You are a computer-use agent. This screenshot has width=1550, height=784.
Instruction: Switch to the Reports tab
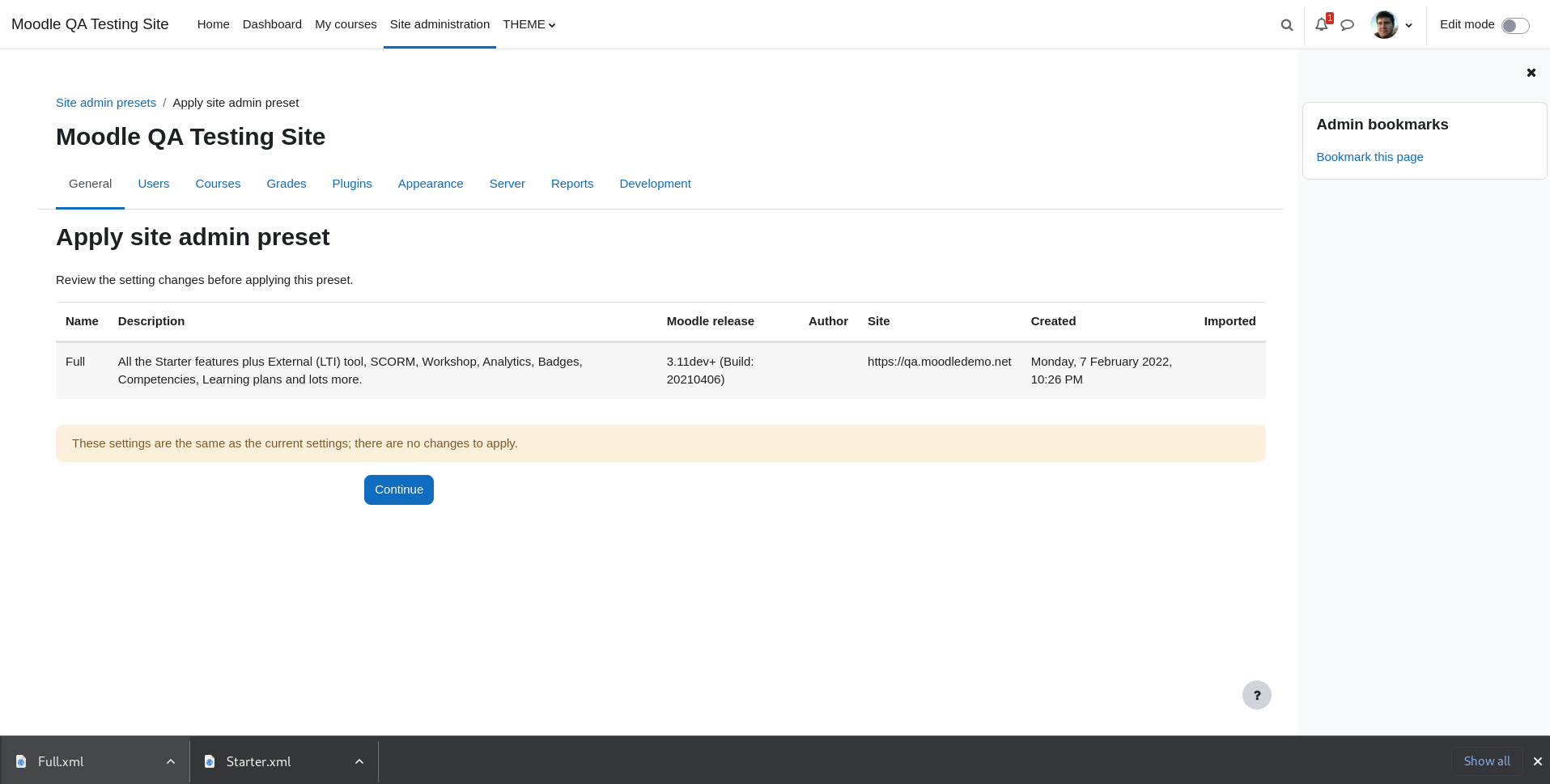pyautogui.click(x=572, y=184)
